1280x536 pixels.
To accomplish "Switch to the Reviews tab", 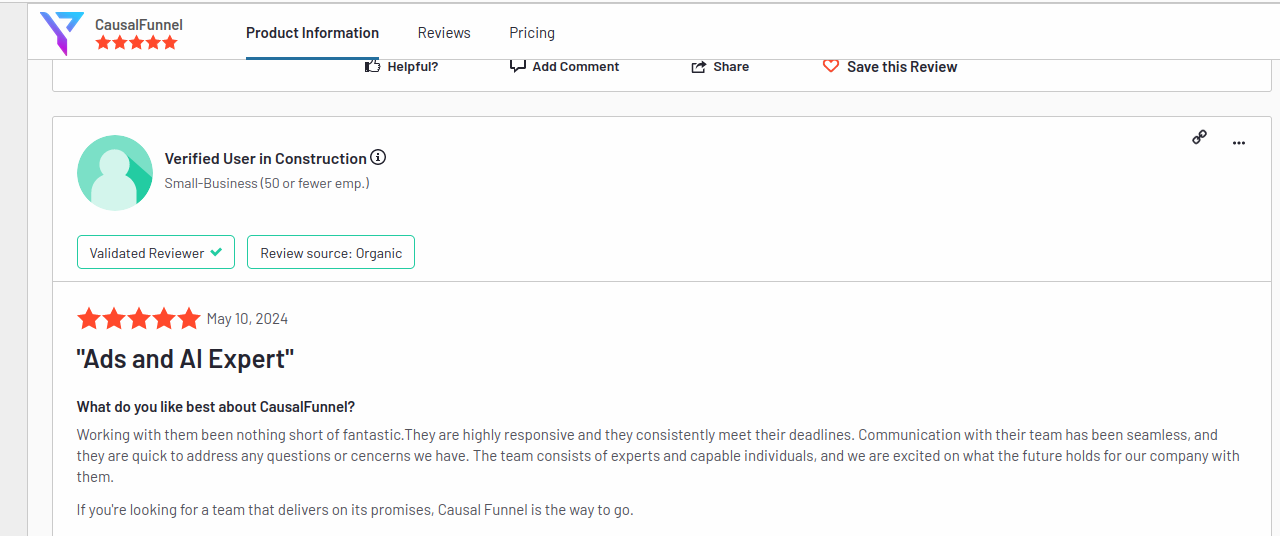I will (x=444, y=33).
